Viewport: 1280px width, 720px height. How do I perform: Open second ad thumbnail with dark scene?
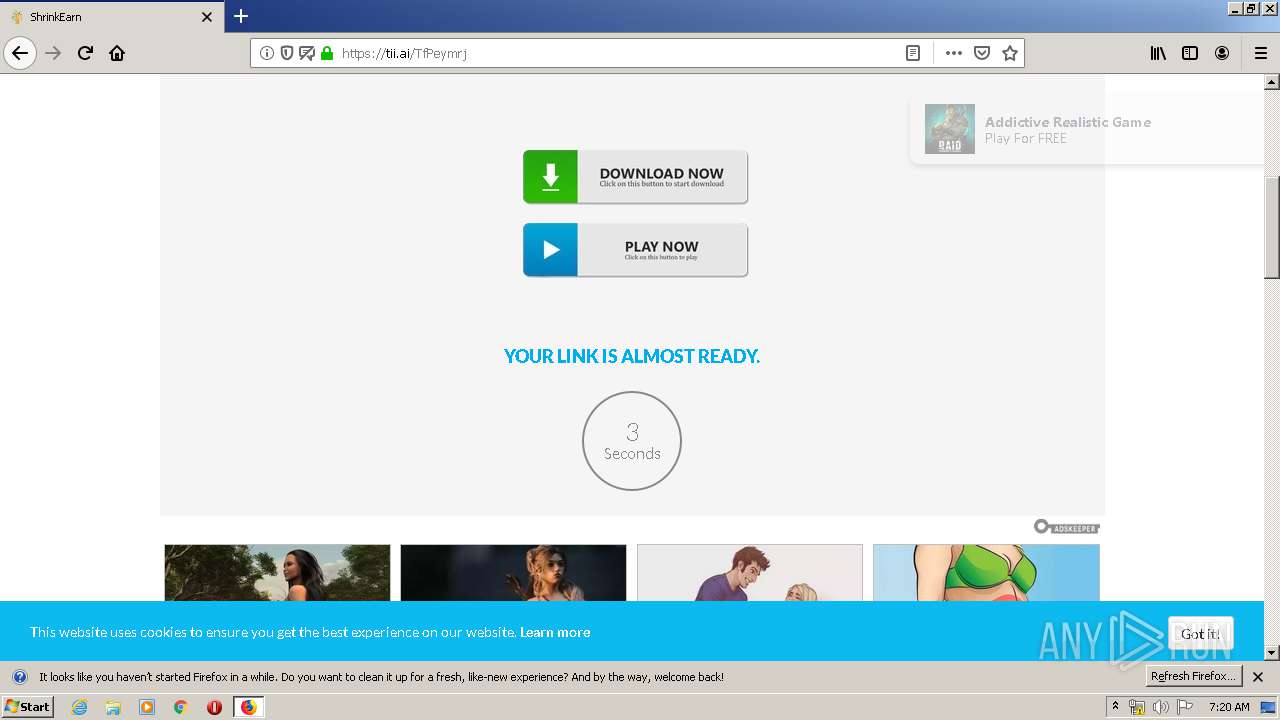pyautogui.click(x=513, y=573)
